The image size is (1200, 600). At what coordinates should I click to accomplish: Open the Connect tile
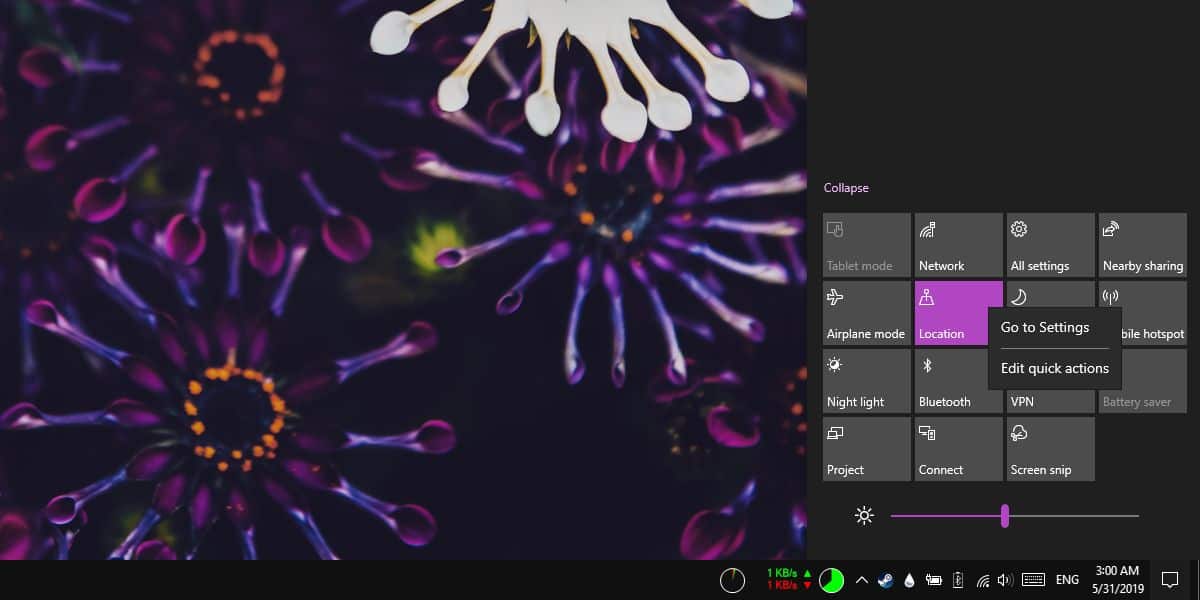click(x=959, y=449)
